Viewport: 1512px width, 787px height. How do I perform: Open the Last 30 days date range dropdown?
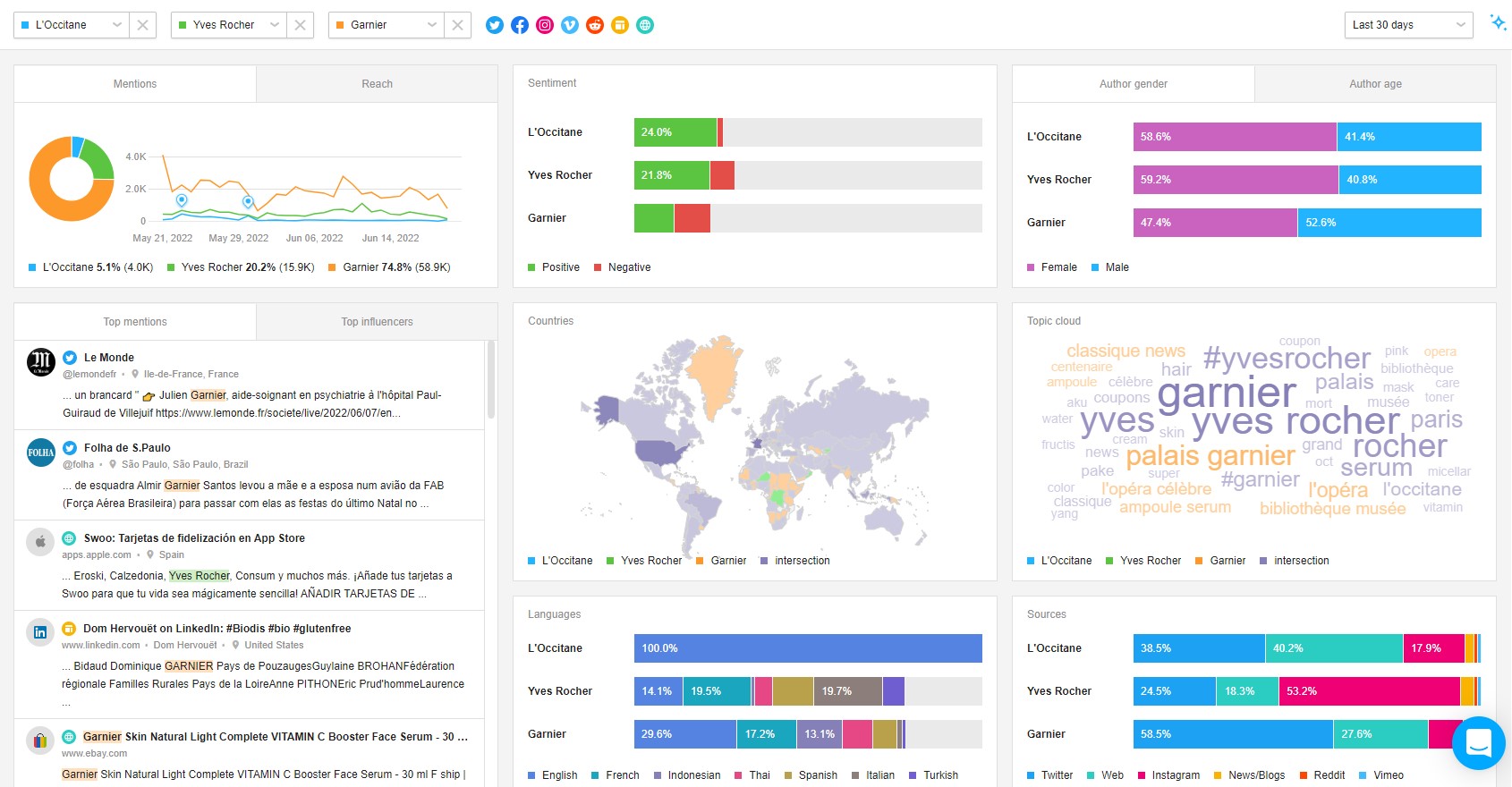point(1409,25)
